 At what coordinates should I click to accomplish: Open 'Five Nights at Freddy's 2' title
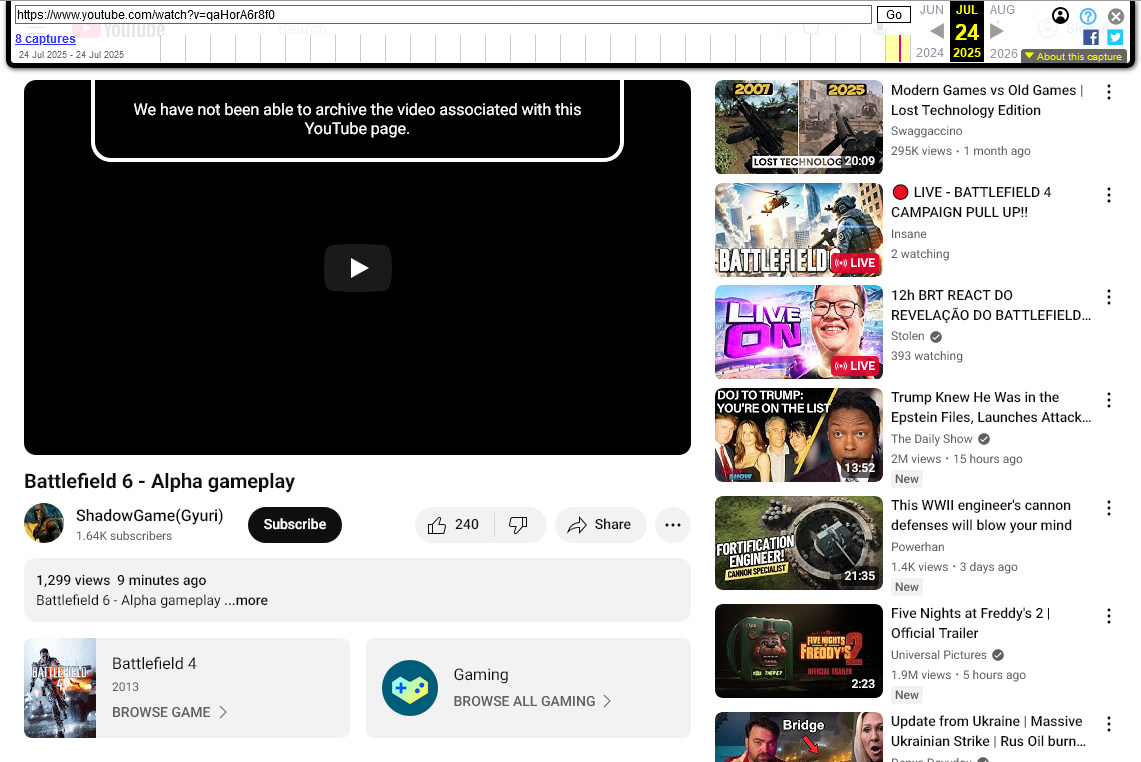970,623
